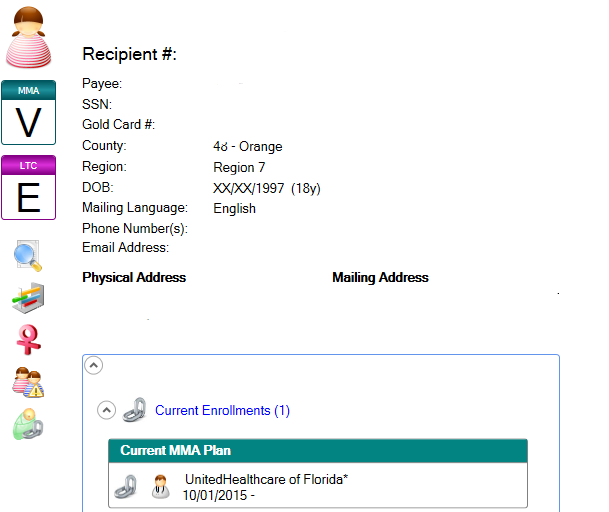Click chain icon beside Current Enrollments

click(x=134, y=411)
